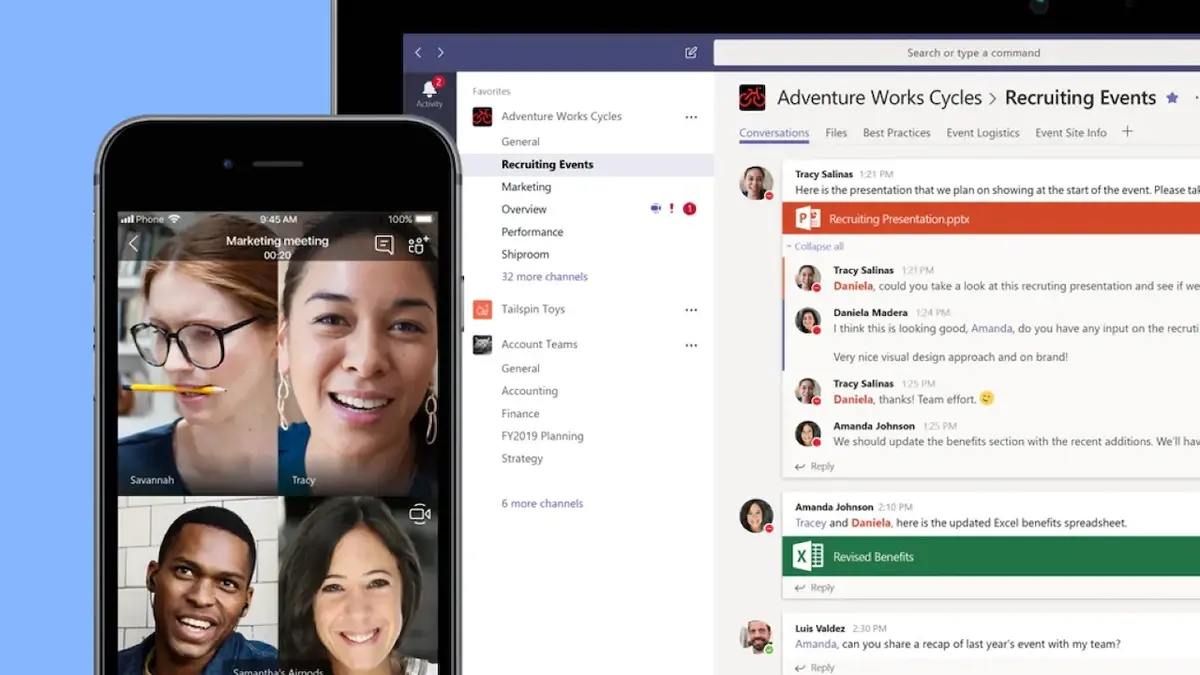Screen dimensions: 1200x675
Task: Toggle the favorite star for Recruiting Events
Action: click(1172, 97)
